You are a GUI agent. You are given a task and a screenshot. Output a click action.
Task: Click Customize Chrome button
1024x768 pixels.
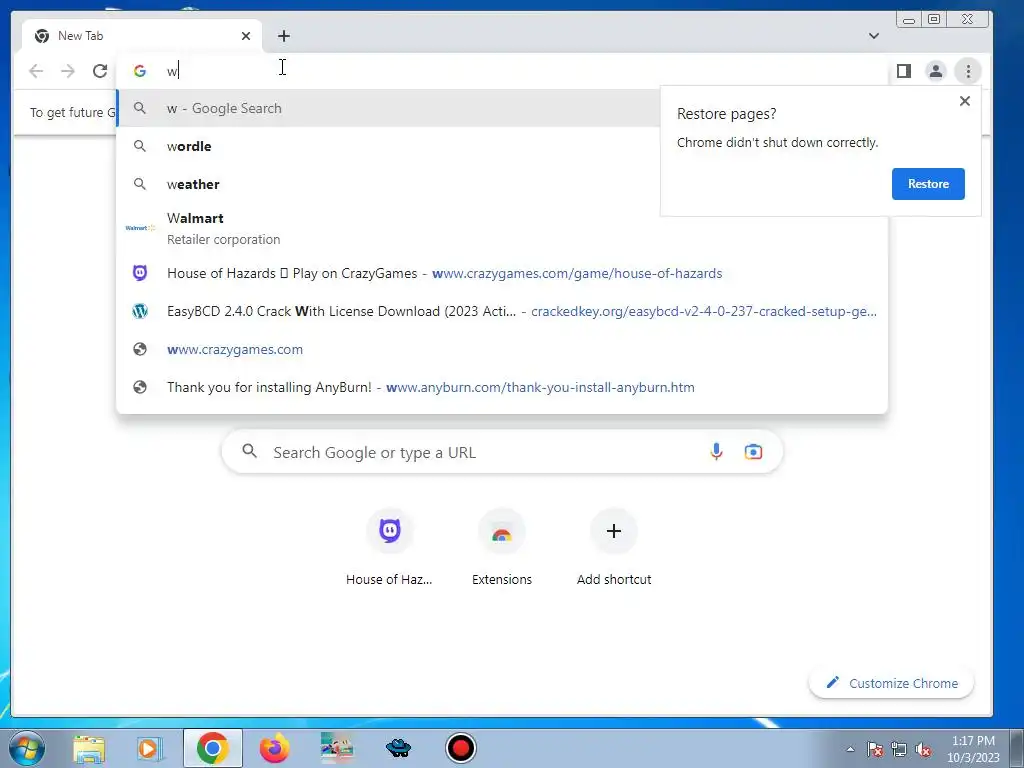click(x=891, y=683)
